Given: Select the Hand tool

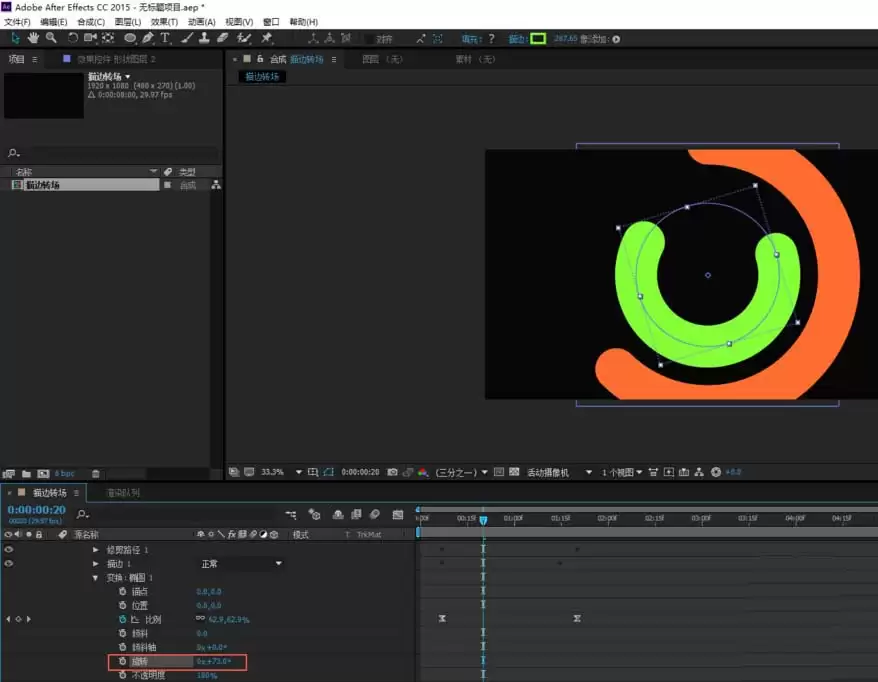Looking at the screenshot, I should coord(34,38).
